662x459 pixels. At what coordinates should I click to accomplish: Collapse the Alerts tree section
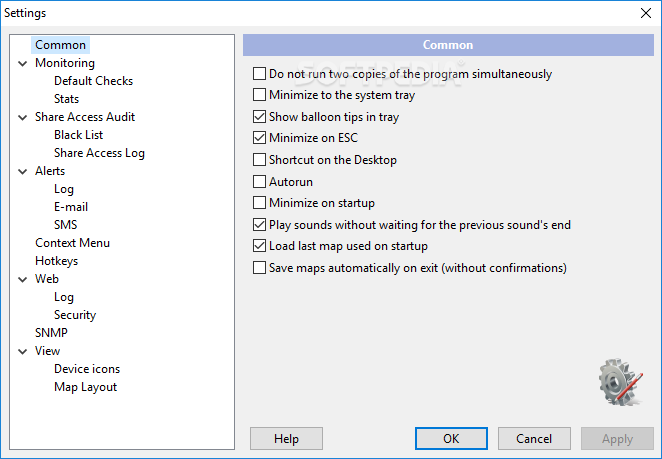tap(22, 171)
